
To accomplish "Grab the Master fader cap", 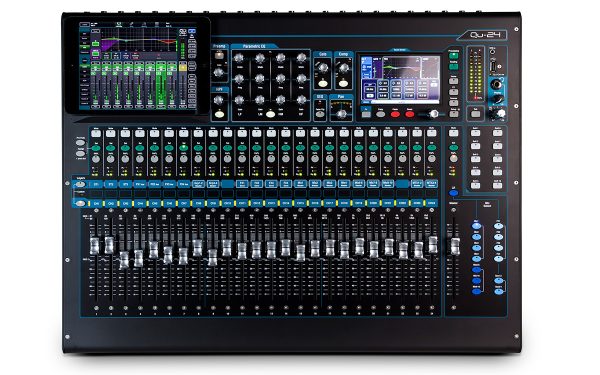I will [x=455, y=246].
